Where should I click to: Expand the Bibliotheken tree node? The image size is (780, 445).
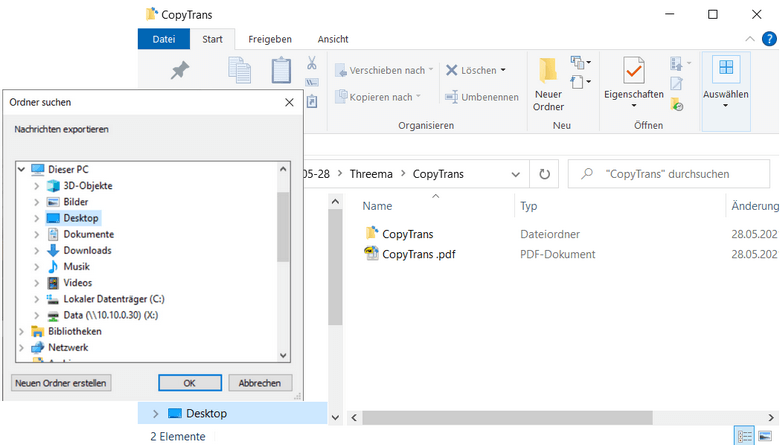[x=21, y=331]
